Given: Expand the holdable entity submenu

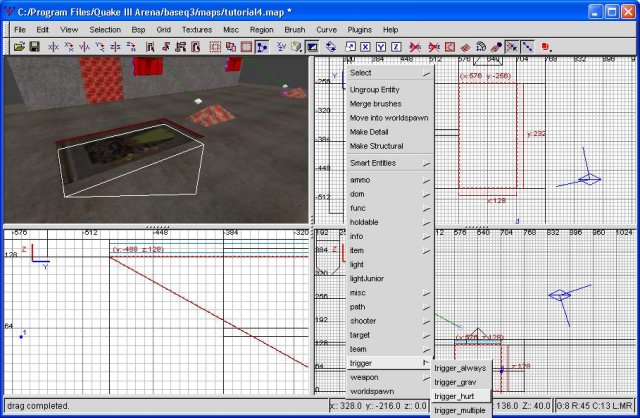Looking at the screenshot, I should click(x=390, y=222).
